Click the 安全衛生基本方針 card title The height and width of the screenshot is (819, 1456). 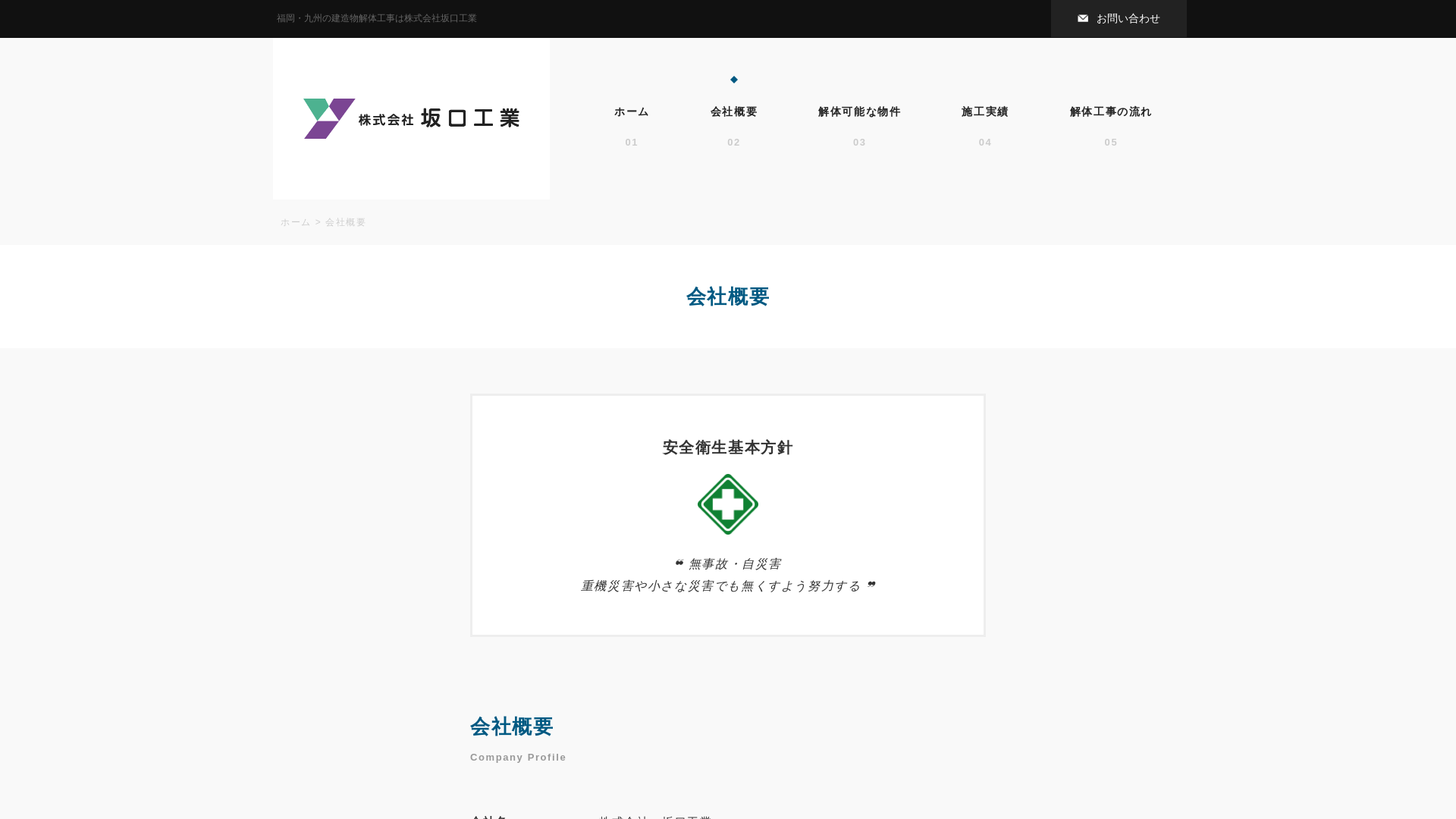click(x=726, y=447)
